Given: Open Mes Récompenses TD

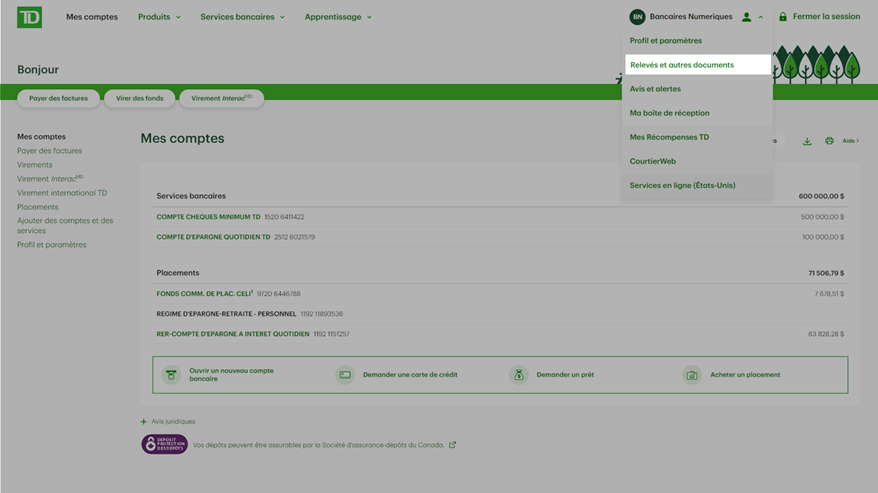Looking at the screenshot, I should 669,137.
